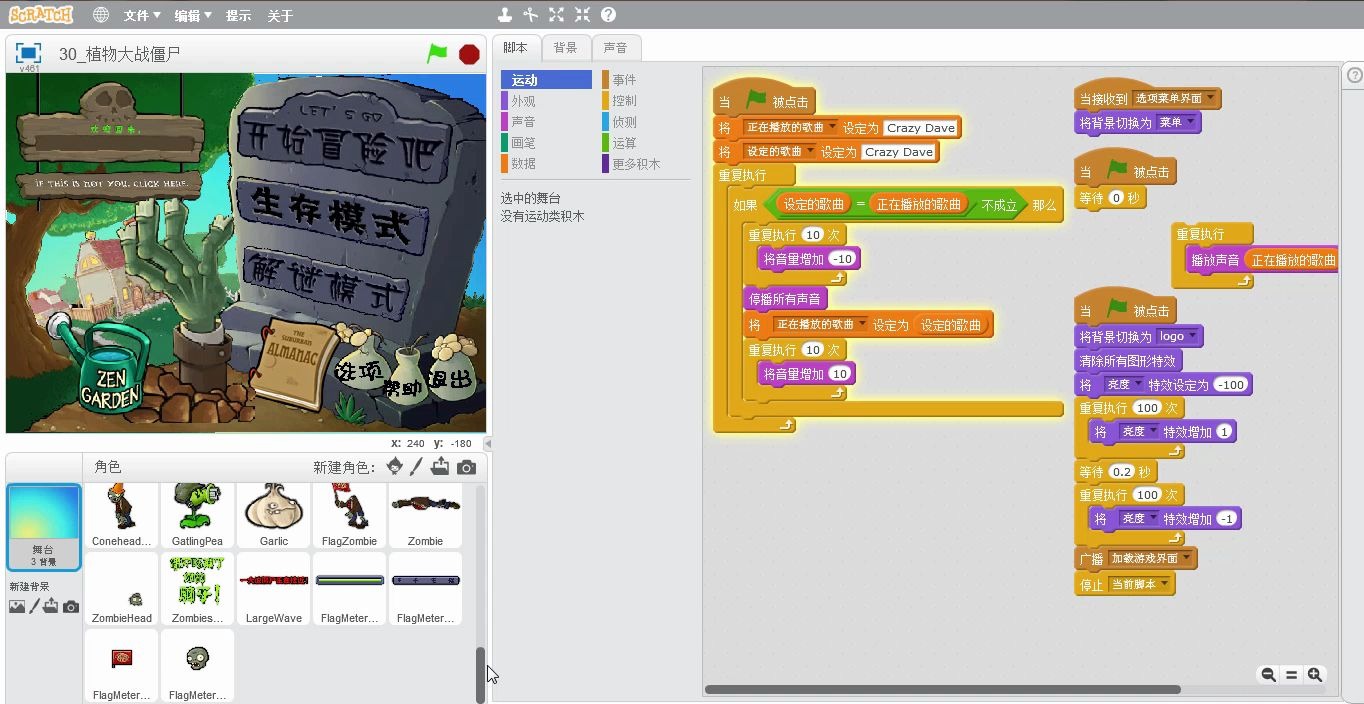Take new backdrop from camera

pos(70,607)
